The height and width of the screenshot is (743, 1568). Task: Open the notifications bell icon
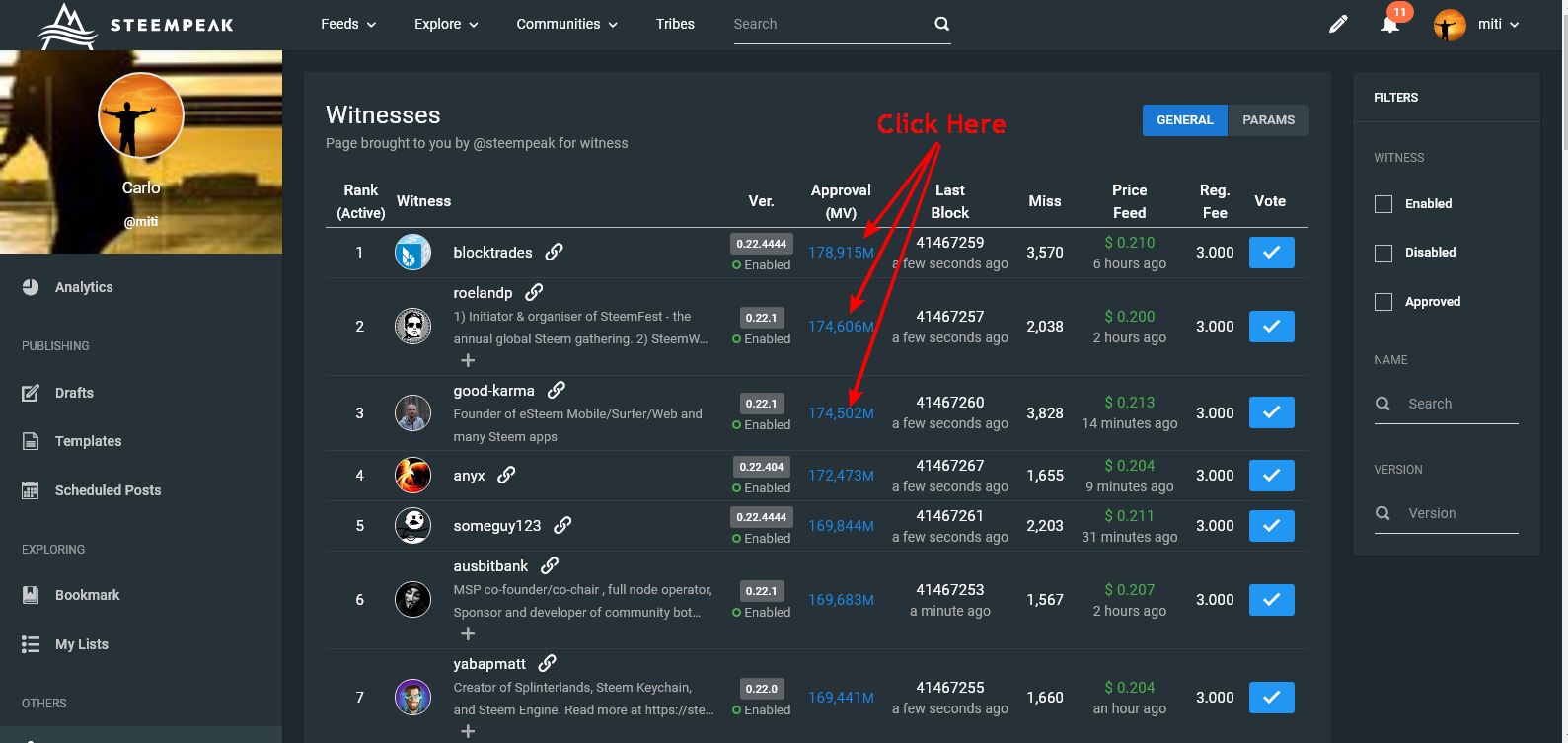tap(1390, 25)
